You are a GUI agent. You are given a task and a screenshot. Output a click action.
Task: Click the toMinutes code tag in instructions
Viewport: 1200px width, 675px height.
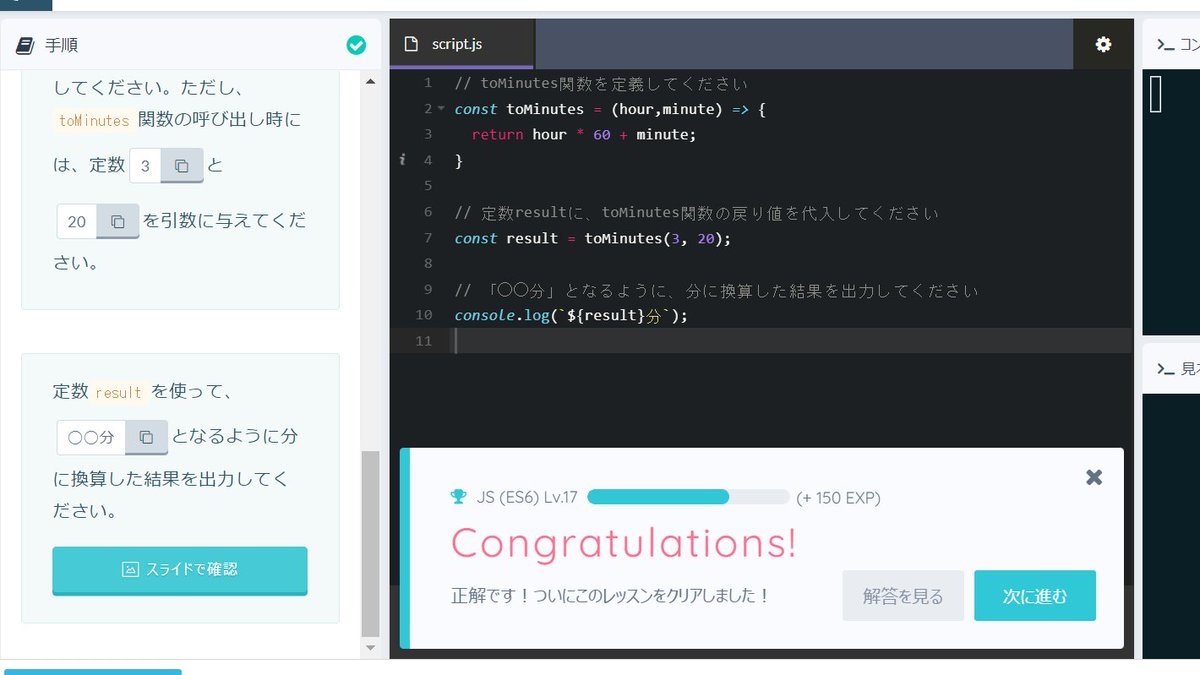click(93, 120)
